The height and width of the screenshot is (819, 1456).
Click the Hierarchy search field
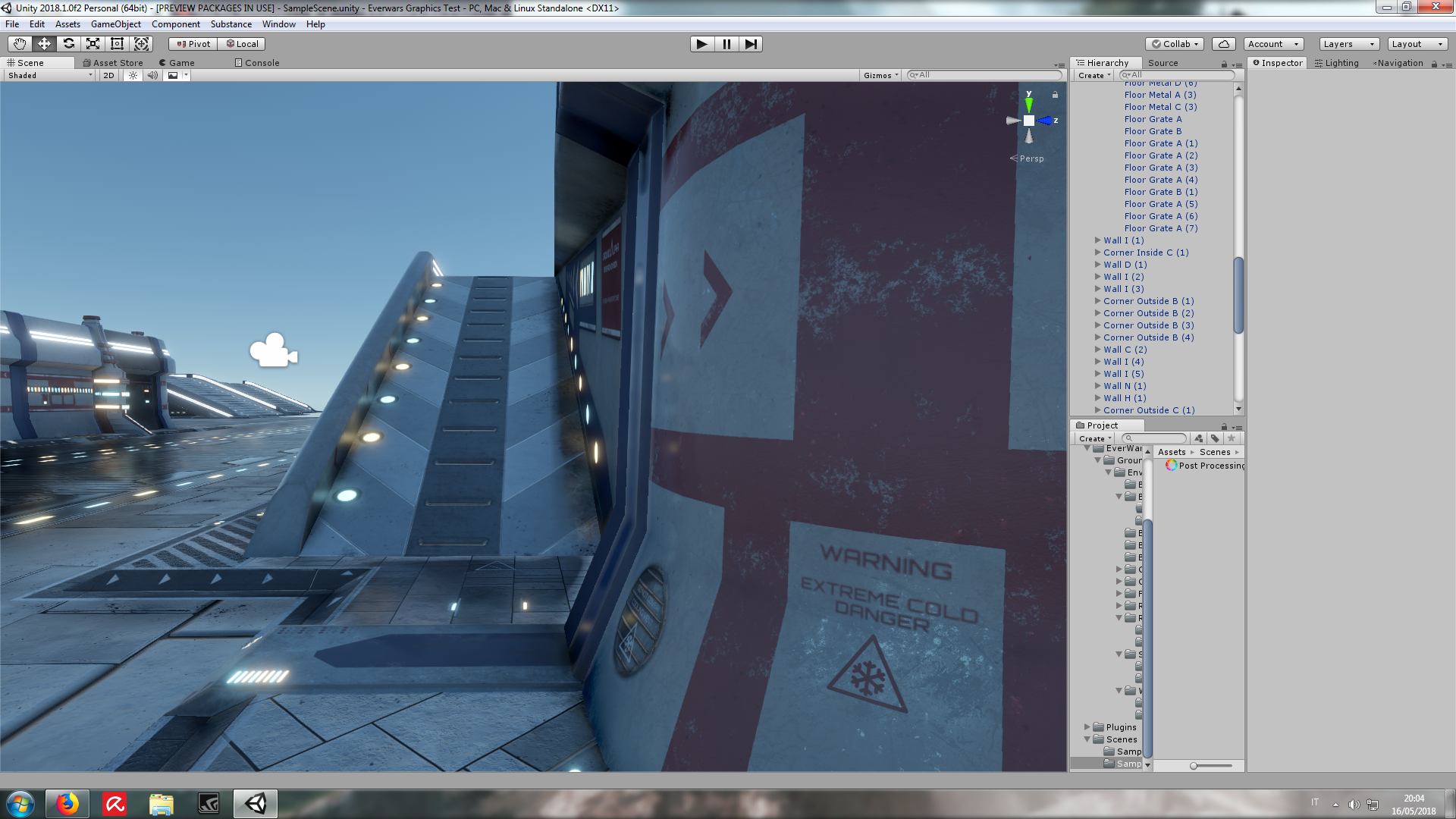coord(1179,75)
